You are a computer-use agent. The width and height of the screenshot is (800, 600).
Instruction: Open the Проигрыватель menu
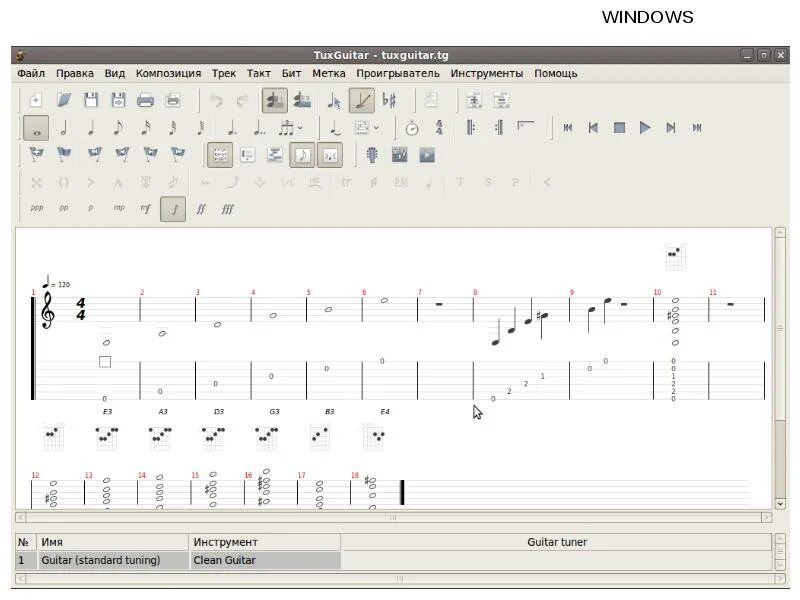[397, 73]
